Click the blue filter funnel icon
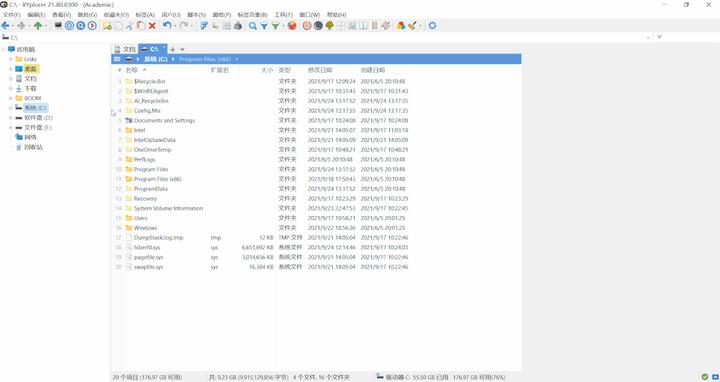The height and width of the screenshot is (382, 720). point(264,26)
